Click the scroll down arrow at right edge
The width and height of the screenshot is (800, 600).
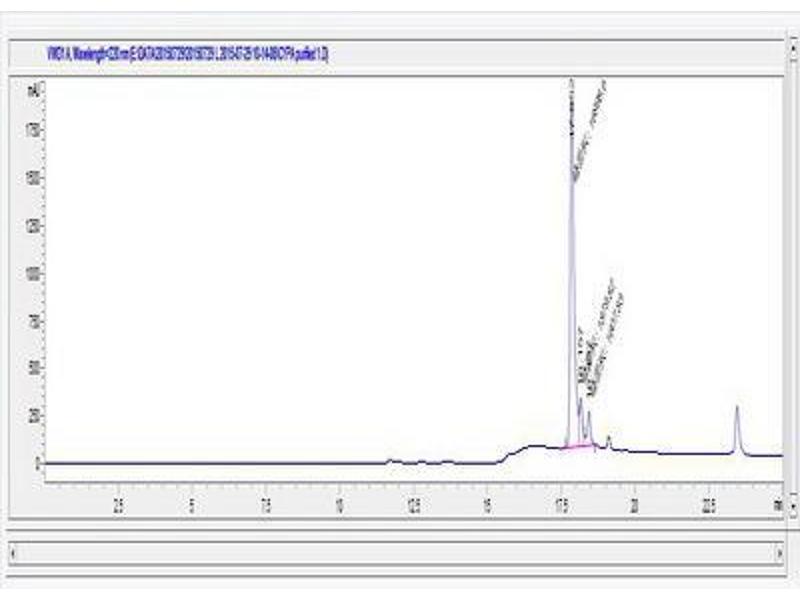(793, 509)
